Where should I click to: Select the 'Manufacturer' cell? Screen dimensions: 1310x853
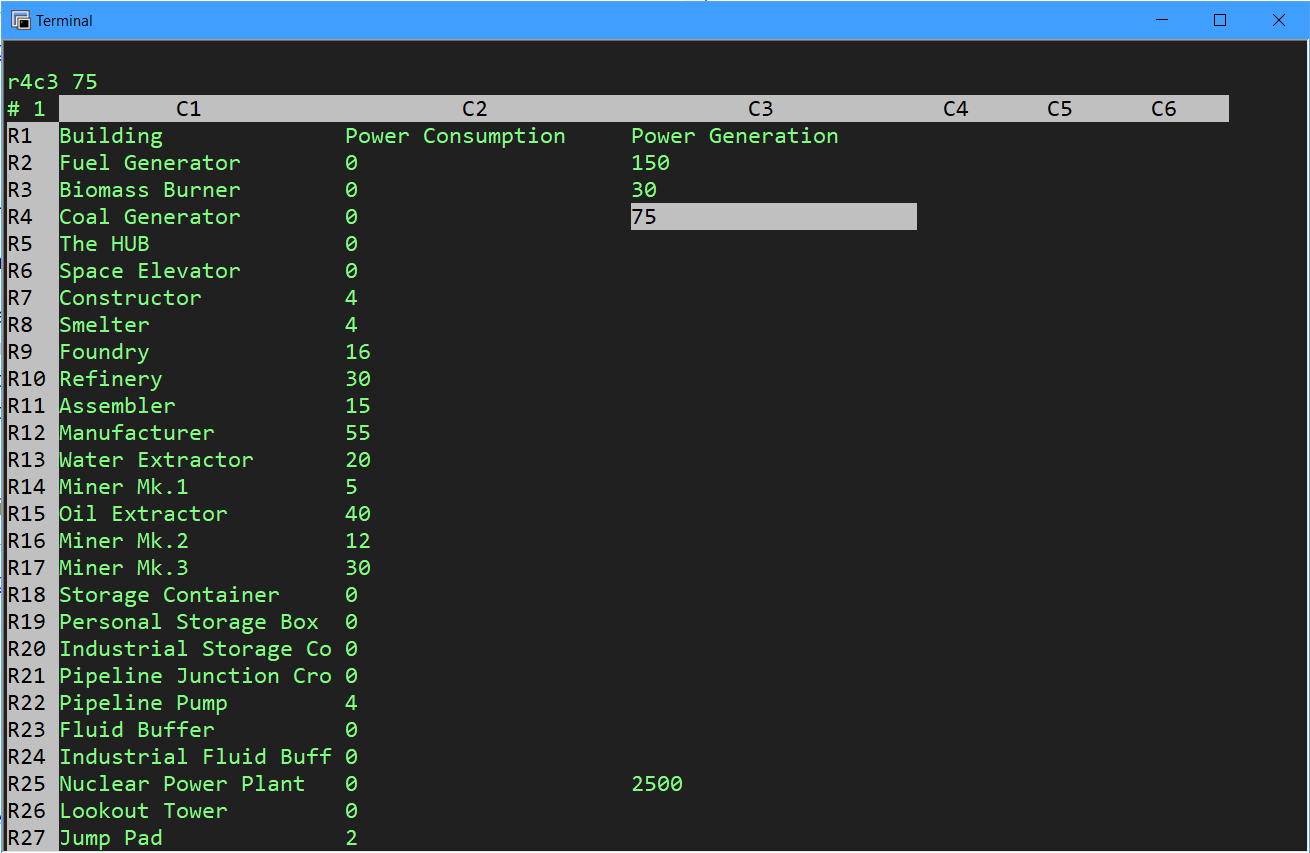137,433
